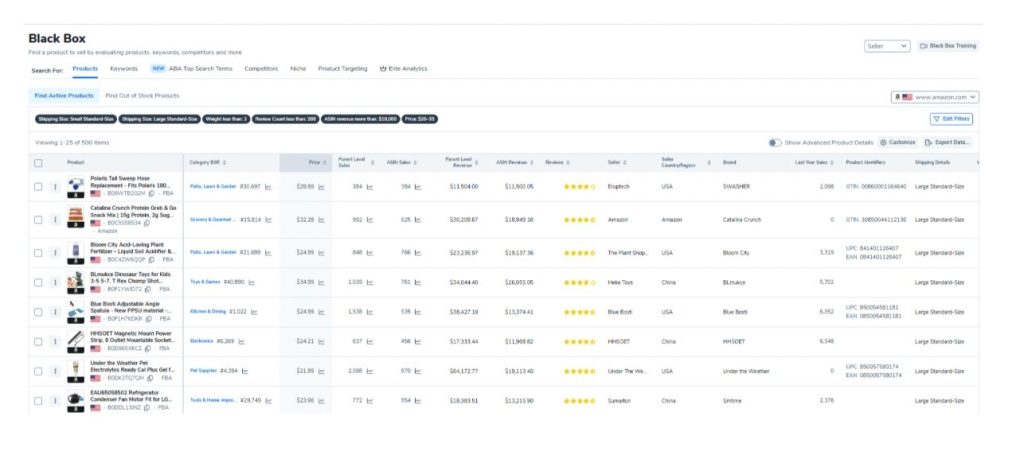Open BSR chart icon for Blue Bosti Spatula
The height and width of the screenshot is (463, 1024).
click(x=254, y=312)
